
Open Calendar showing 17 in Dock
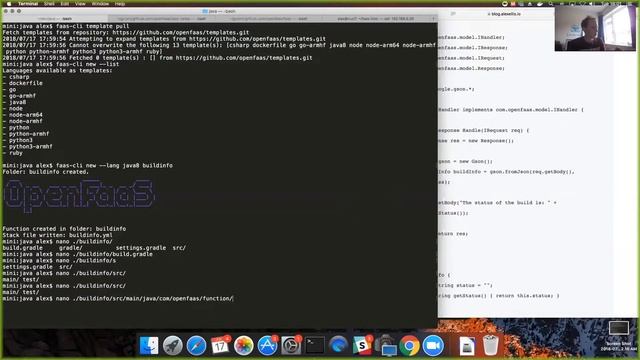click(220, 346)
